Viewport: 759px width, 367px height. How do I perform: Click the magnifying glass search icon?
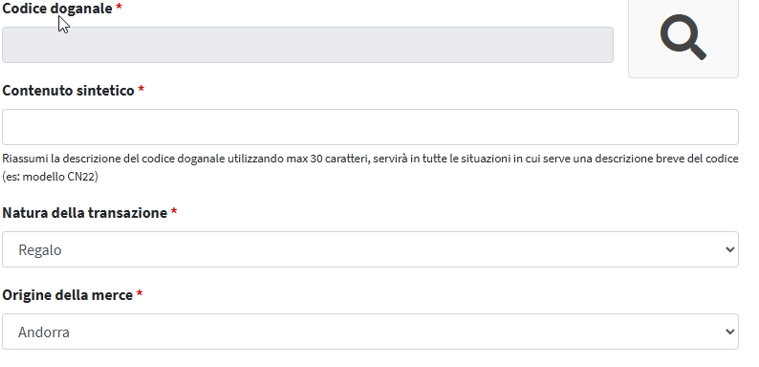tap(683, 37)
